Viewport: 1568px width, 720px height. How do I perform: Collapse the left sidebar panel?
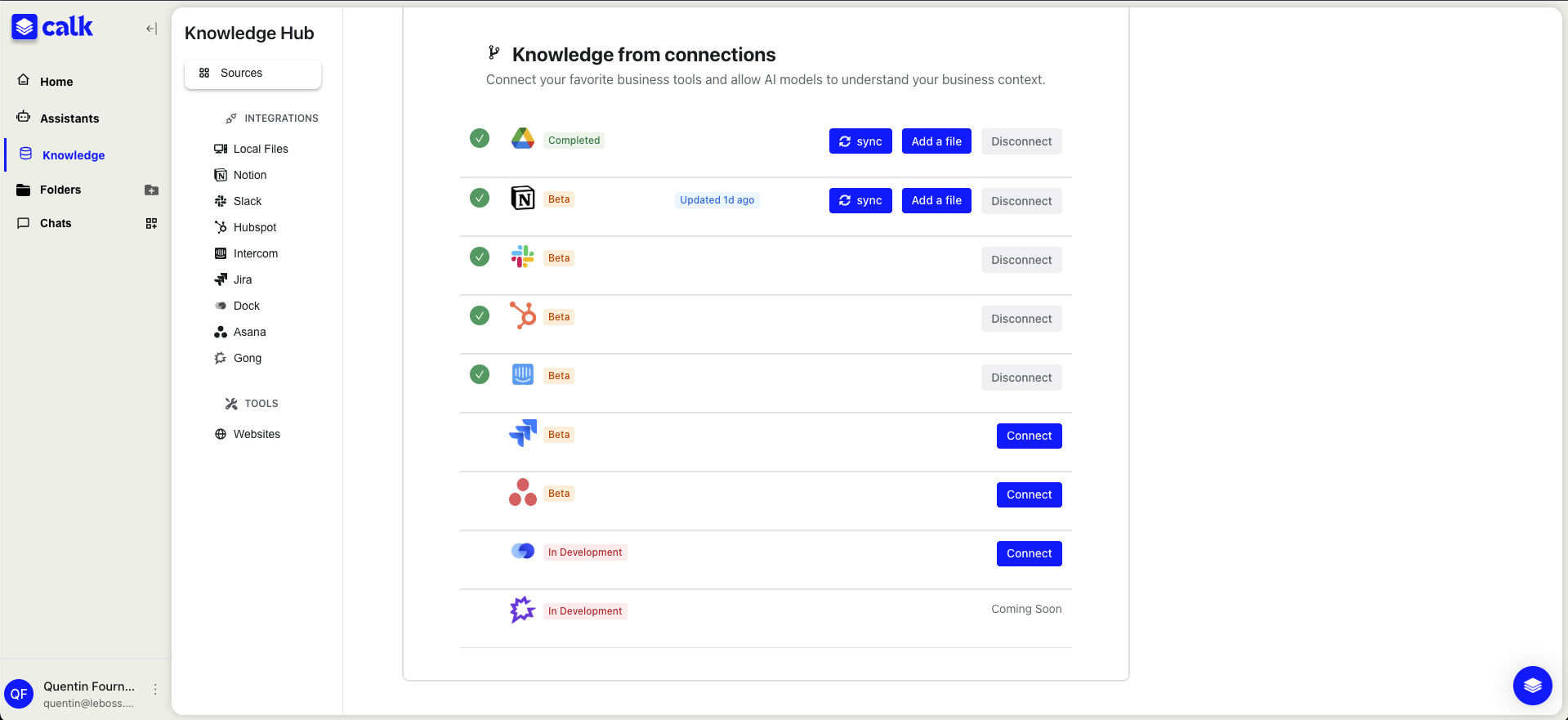151,29
